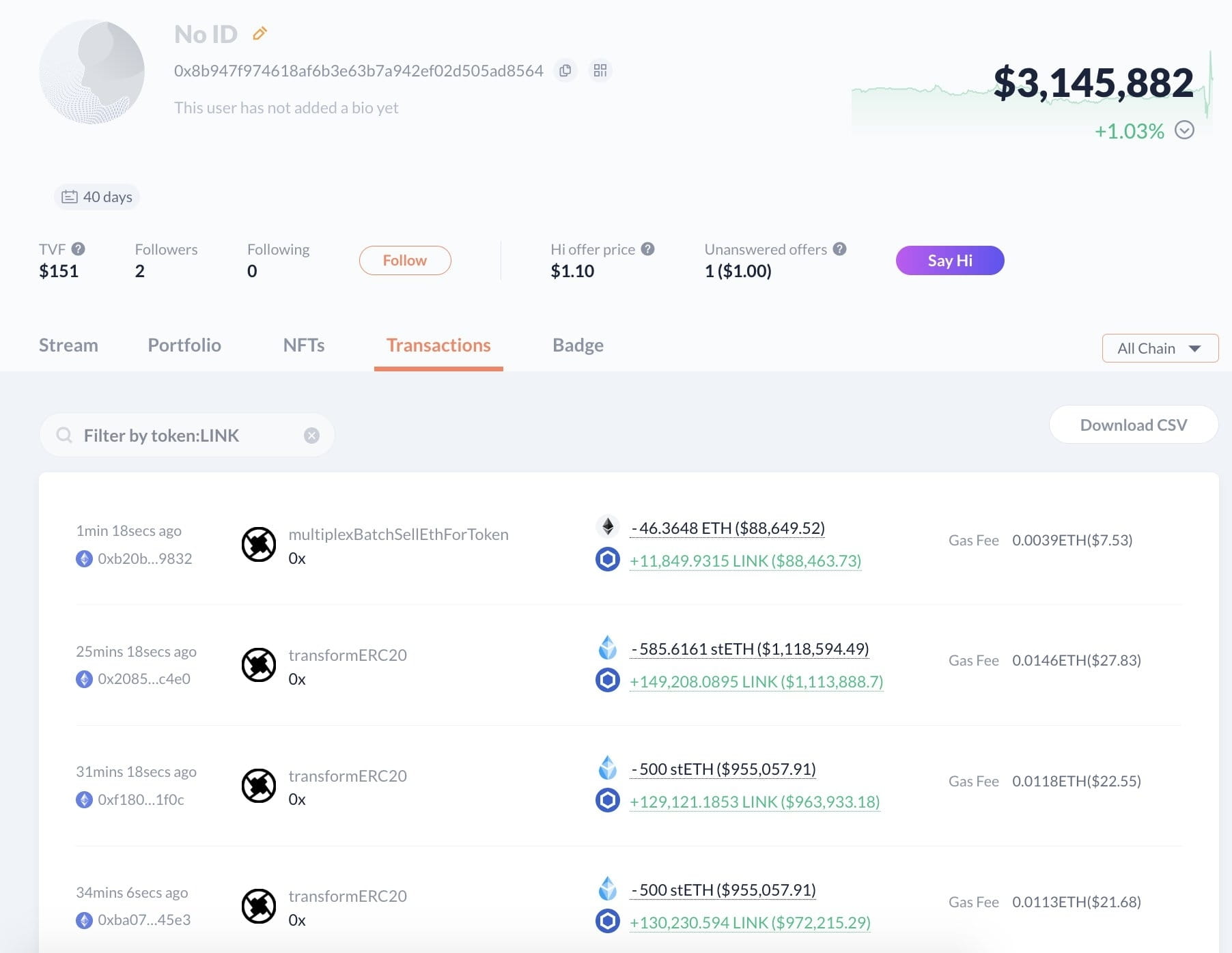Image resolution: width=1232 pixels, height=953 pixels.
Task: Click the Ethereum chain icon beside 0x2085...c4e0
Action: point(84,679)
